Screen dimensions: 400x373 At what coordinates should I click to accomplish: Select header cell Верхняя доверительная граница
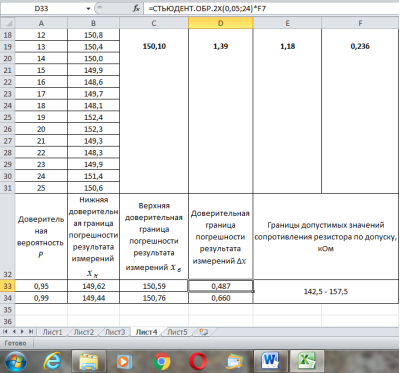point(154,237)
